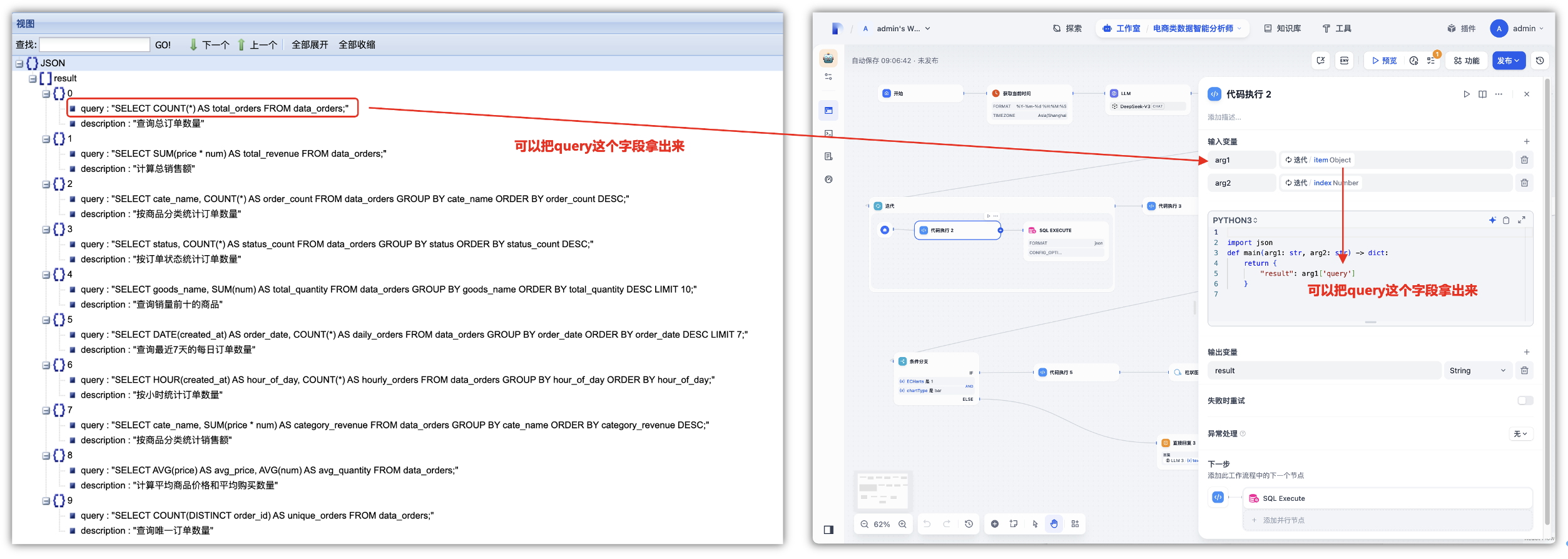This screenshot has height=559, width=1568.
Task: Click the AI code generator sparkle icon
Action: tap(1492, 220)
